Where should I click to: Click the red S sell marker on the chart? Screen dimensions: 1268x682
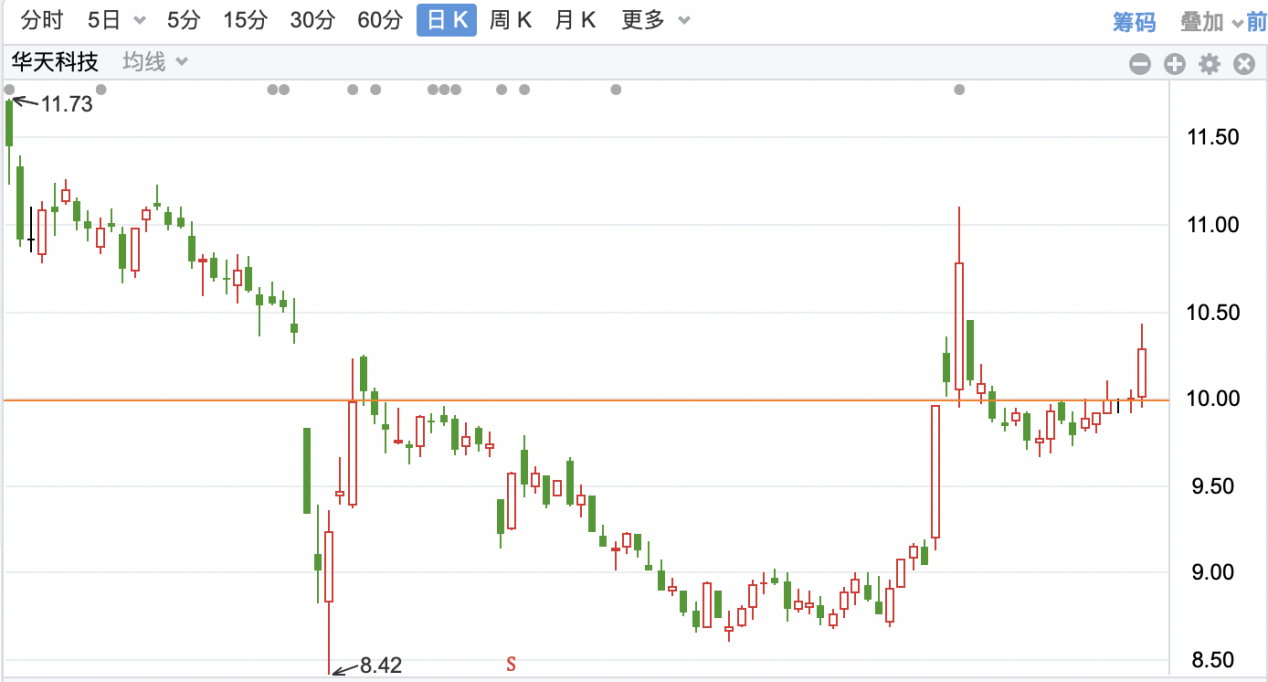[511, 663]
